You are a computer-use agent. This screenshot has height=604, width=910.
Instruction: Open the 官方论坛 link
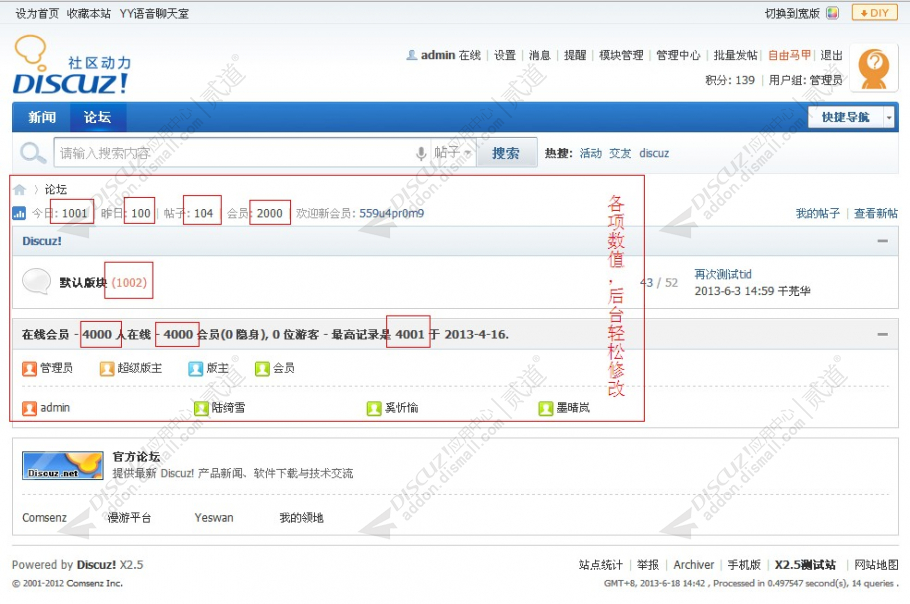[x=136, y=457]
